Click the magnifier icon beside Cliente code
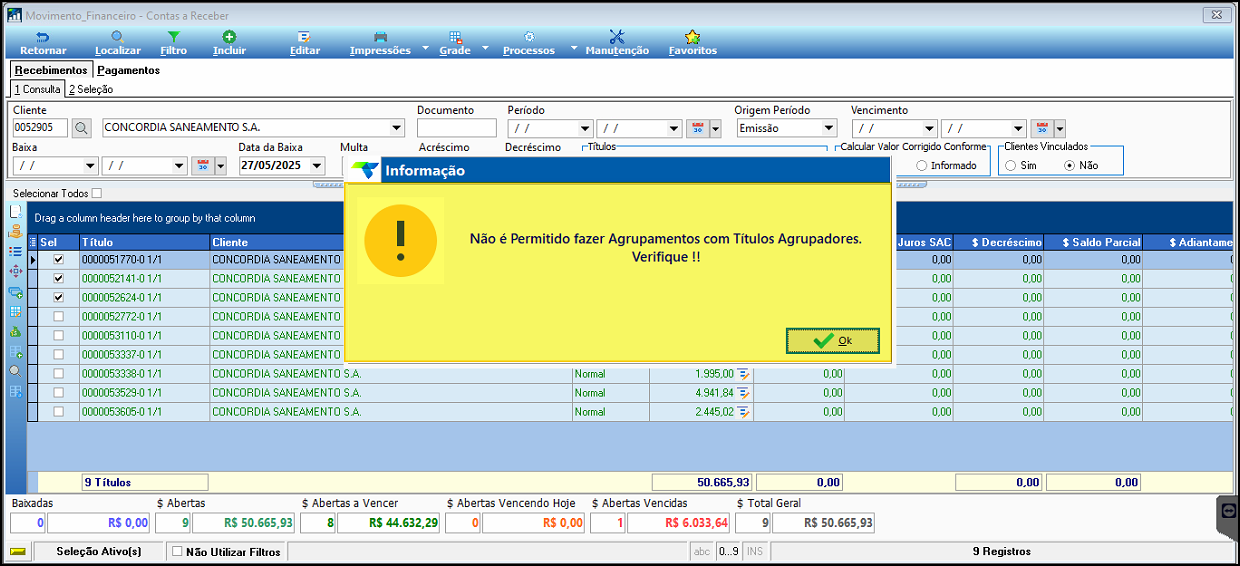Viewport: 1240px width, 566px height. coord(81,128)
